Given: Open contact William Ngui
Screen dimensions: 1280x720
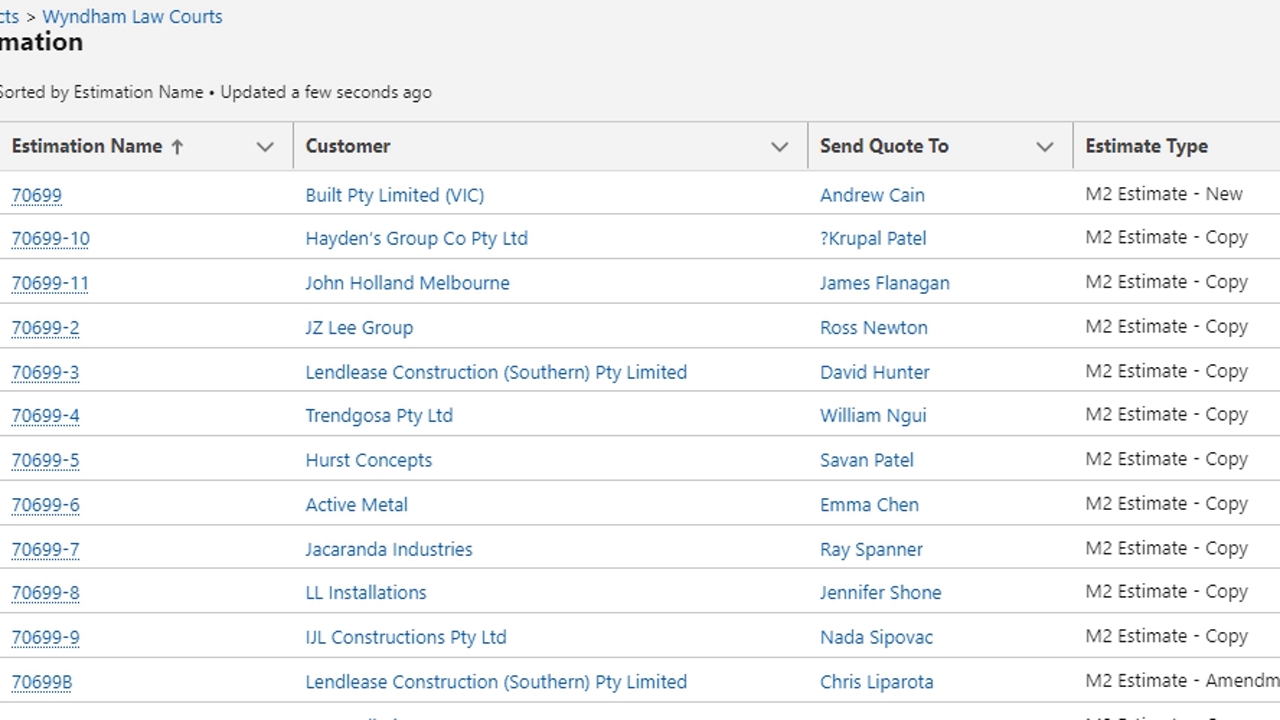Looking at the screenshot, I should pyautogui.click(x=873, y=416).
